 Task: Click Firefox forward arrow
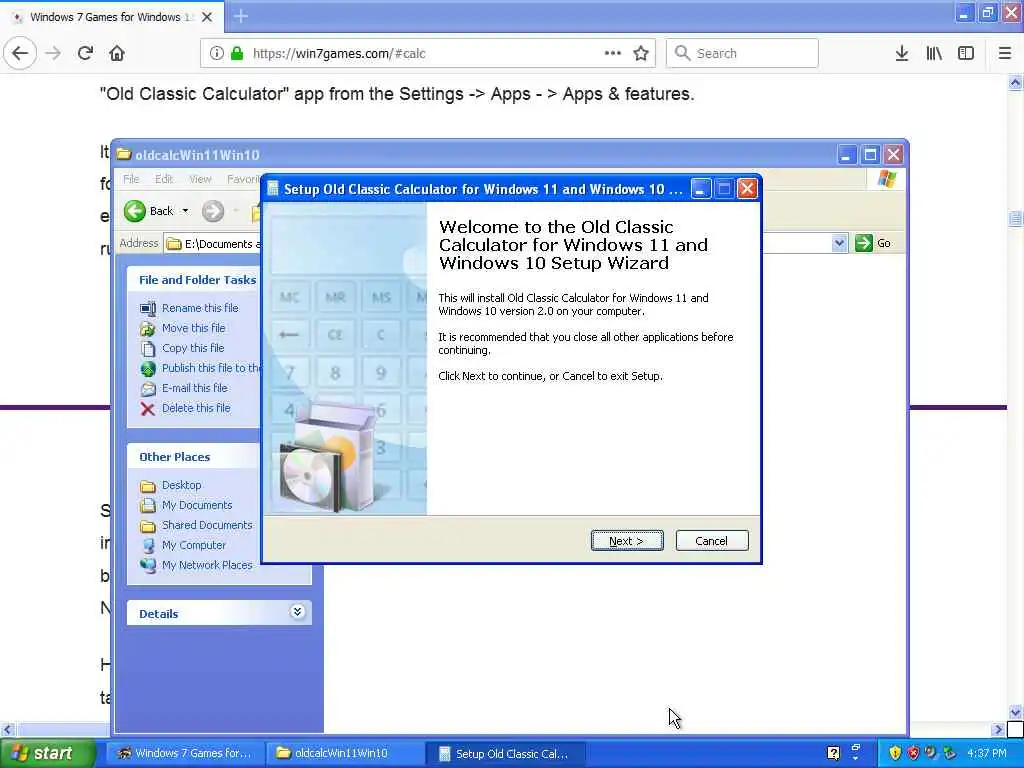(x=54, y=54)
